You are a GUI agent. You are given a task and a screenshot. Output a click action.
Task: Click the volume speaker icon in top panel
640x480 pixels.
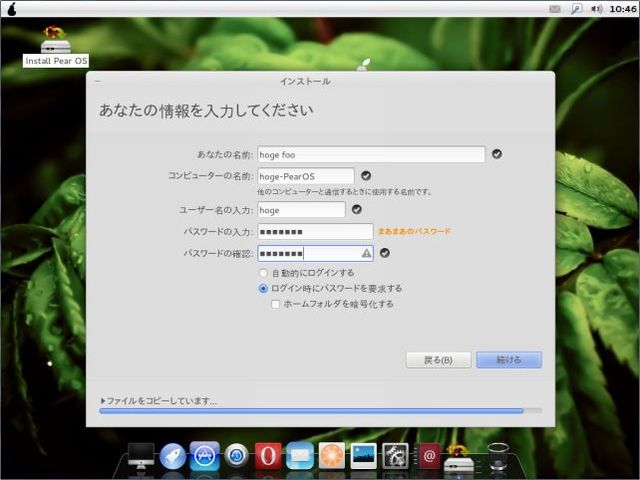click(x=597, y=9)
